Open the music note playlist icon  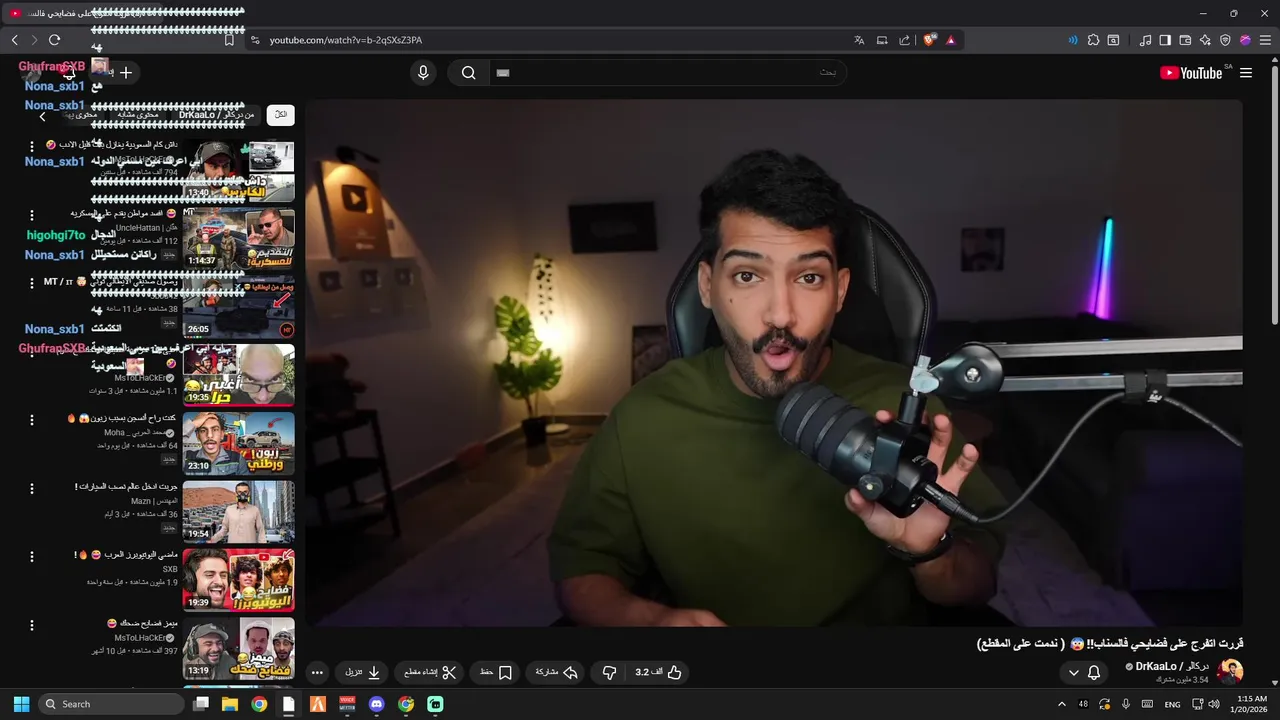coord(1146,40)
